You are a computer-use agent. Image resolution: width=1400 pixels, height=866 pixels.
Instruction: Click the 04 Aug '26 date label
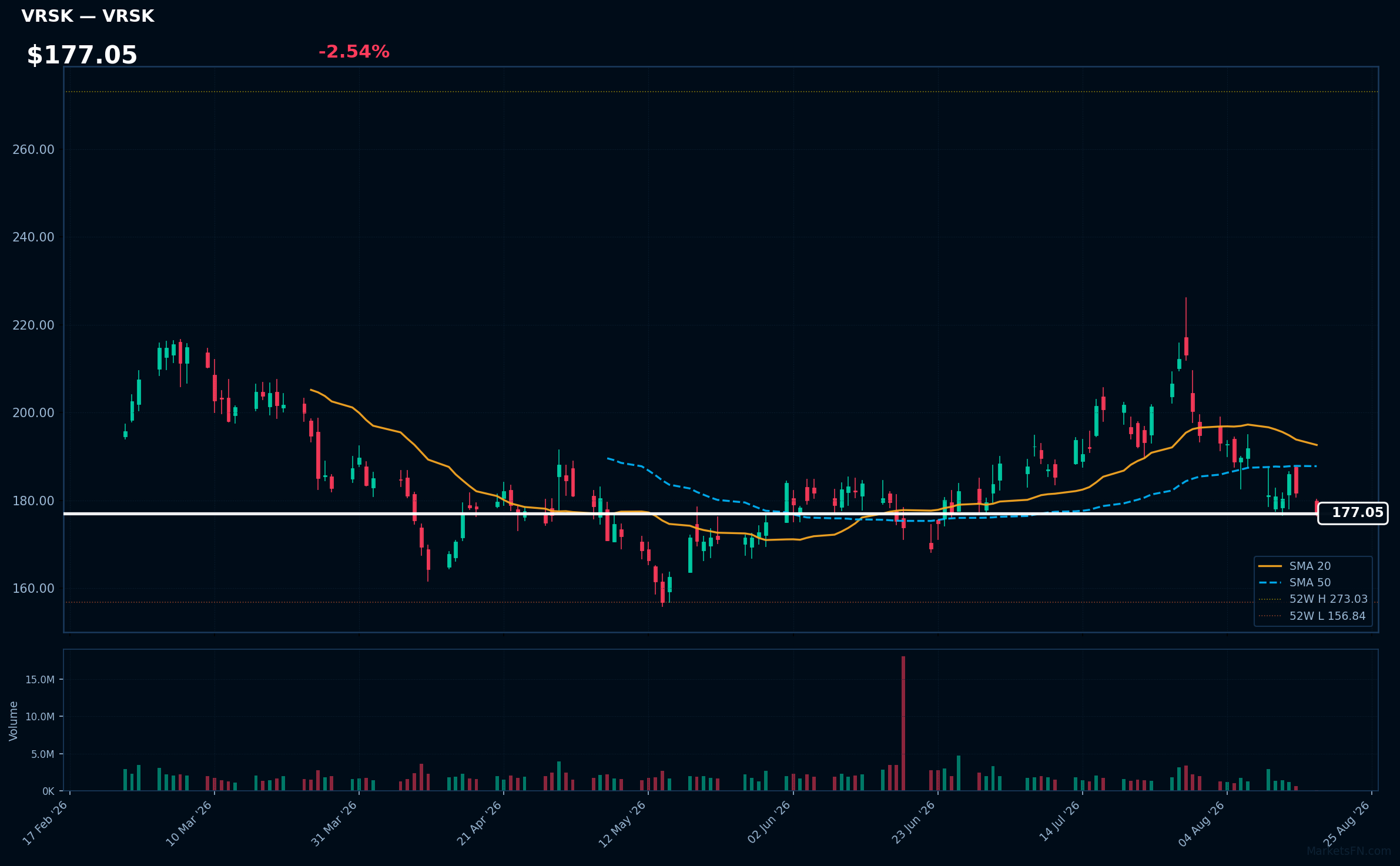[1201, 824]
